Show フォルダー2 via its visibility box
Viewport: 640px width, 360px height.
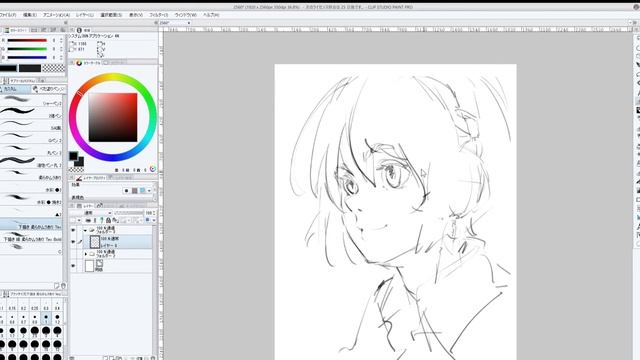click(73, 254)
